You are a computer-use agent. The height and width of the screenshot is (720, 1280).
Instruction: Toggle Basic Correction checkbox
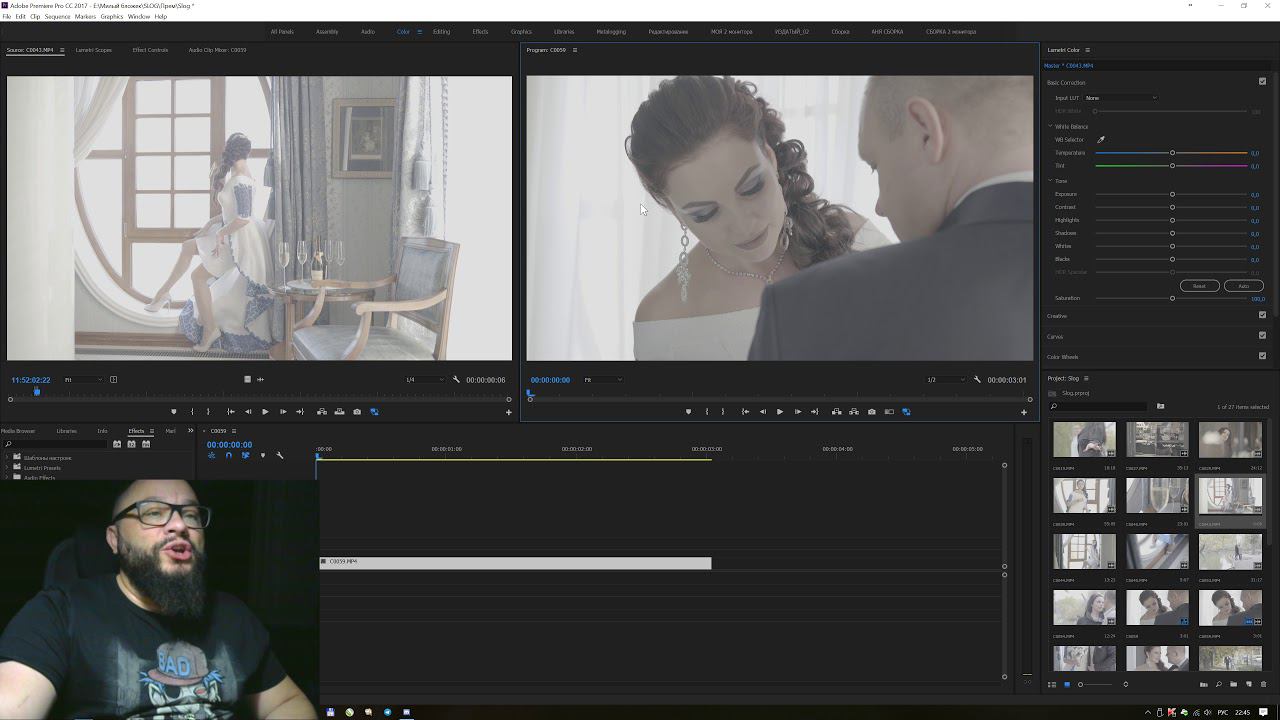(x=1262, y=82)
